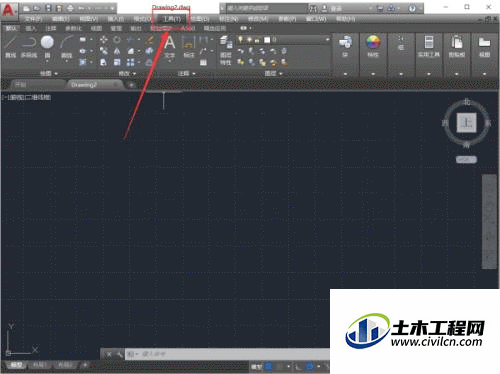Select the Move tool in Modify panel
The height and width of the screenshot is (374, 500).
(x=104, y=40)
